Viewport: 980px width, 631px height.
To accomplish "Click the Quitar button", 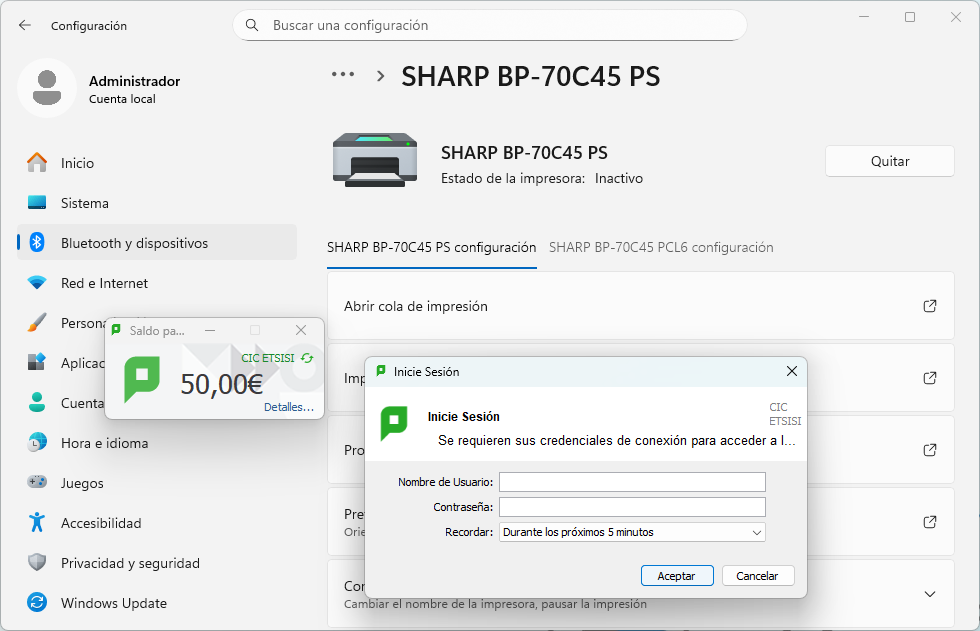I will [x=889, y=161].
